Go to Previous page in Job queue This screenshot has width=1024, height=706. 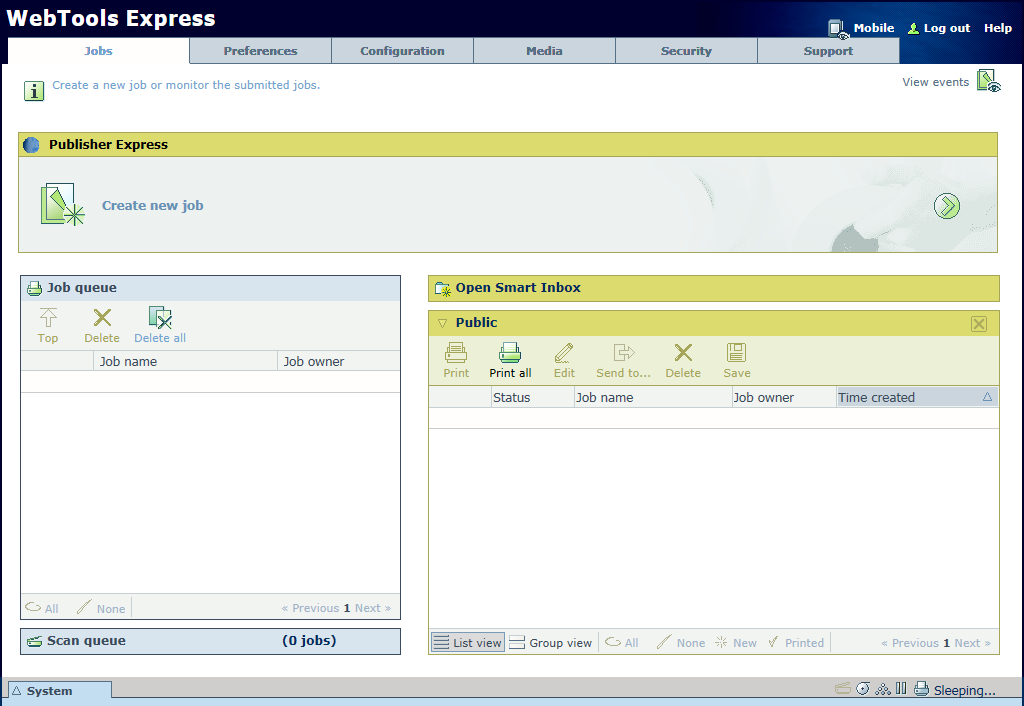tap(310, 608)
